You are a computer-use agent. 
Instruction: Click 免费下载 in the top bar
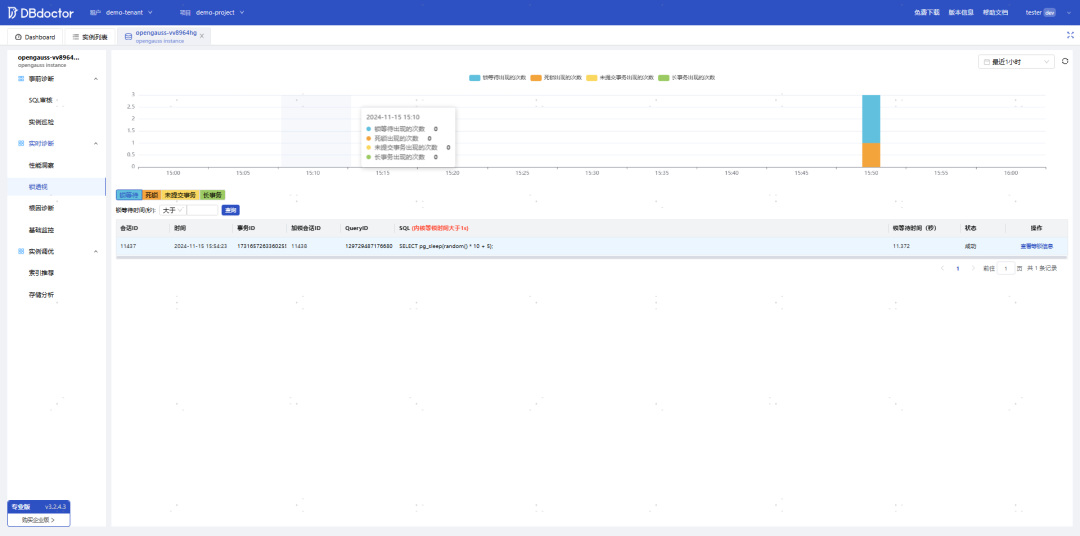(x=926, y=12)
